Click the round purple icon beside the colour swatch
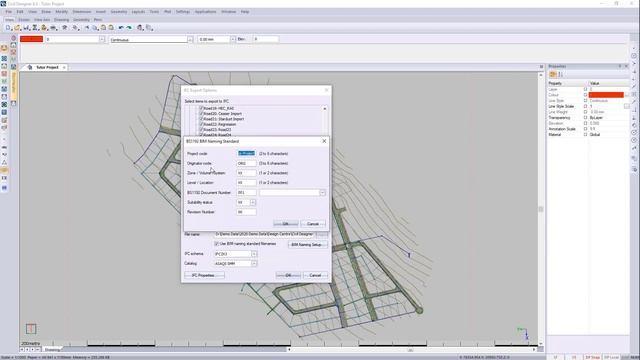 tap(13, 38)
